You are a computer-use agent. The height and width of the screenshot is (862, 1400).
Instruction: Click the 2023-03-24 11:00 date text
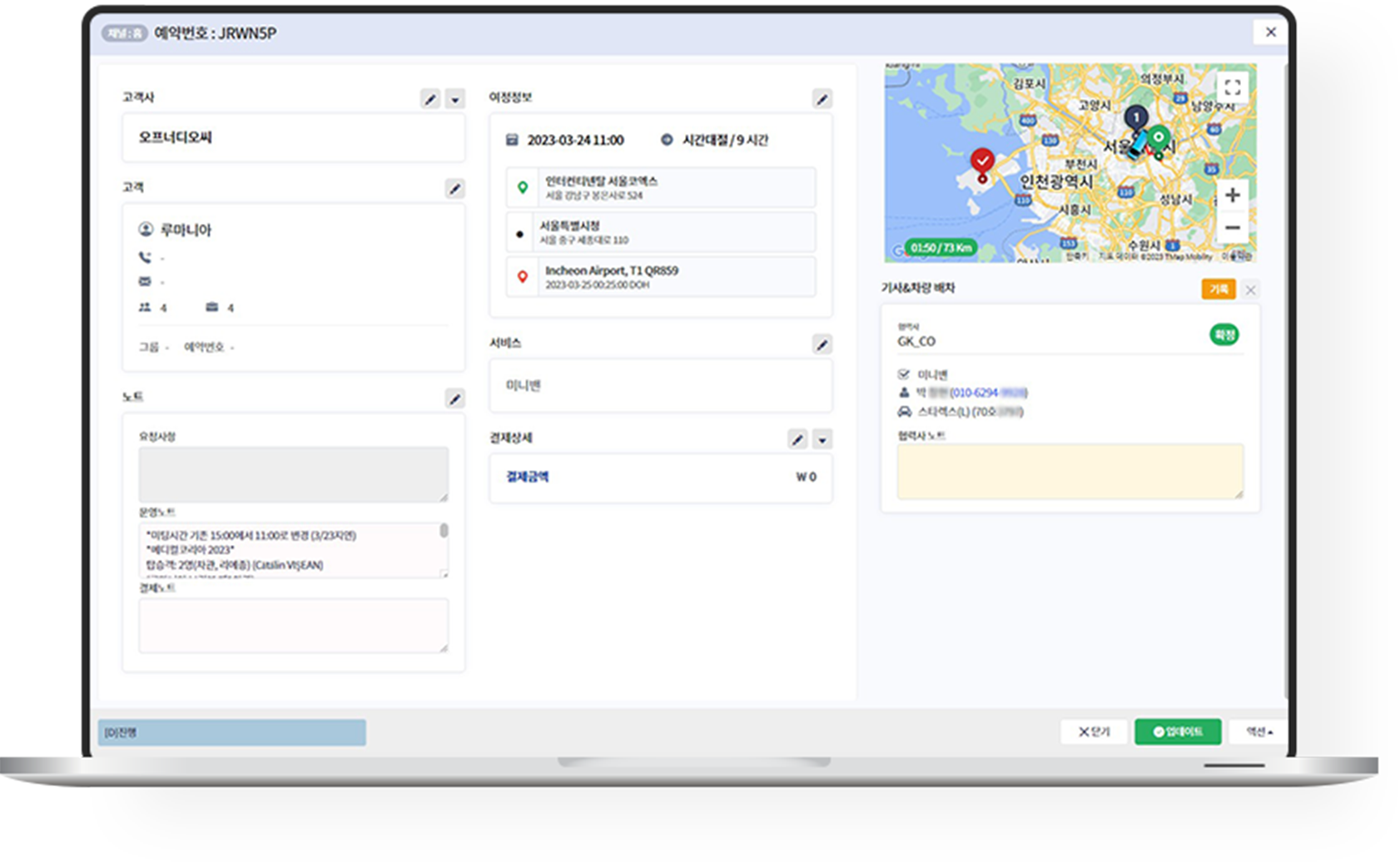click(x=575, y=140)
